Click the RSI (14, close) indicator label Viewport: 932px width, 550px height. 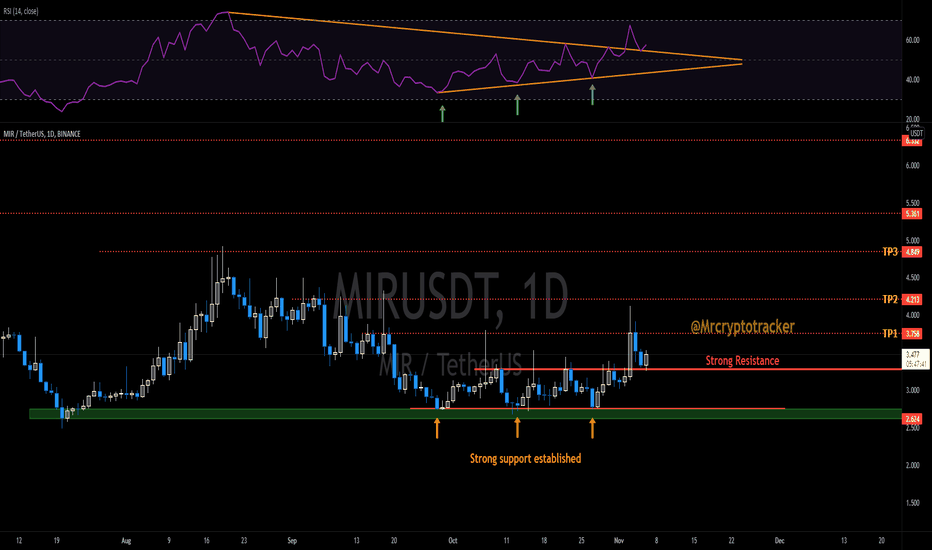21,11
